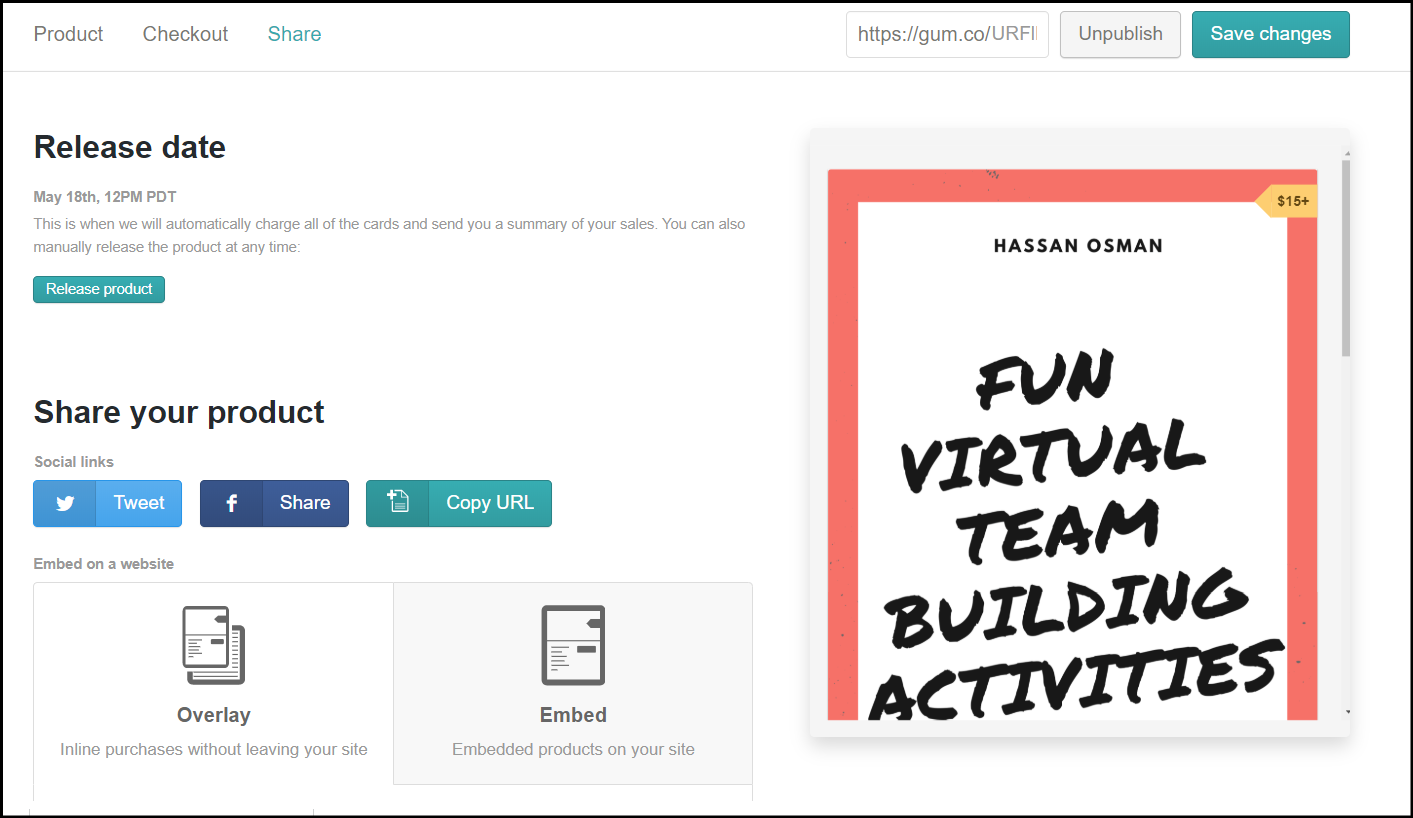Click the gum.co URL input field
This screenshot has height=818, width=1413.
(x=946, y=34)
